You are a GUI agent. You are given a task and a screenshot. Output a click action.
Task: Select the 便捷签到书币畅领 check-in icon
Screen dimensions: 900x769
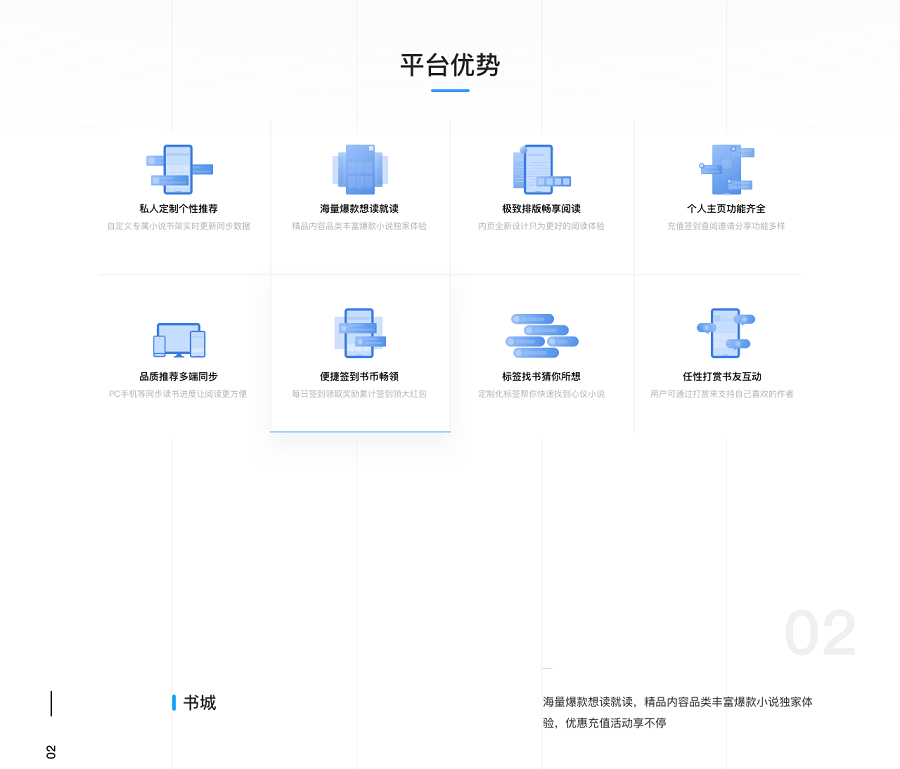(359, 333)
